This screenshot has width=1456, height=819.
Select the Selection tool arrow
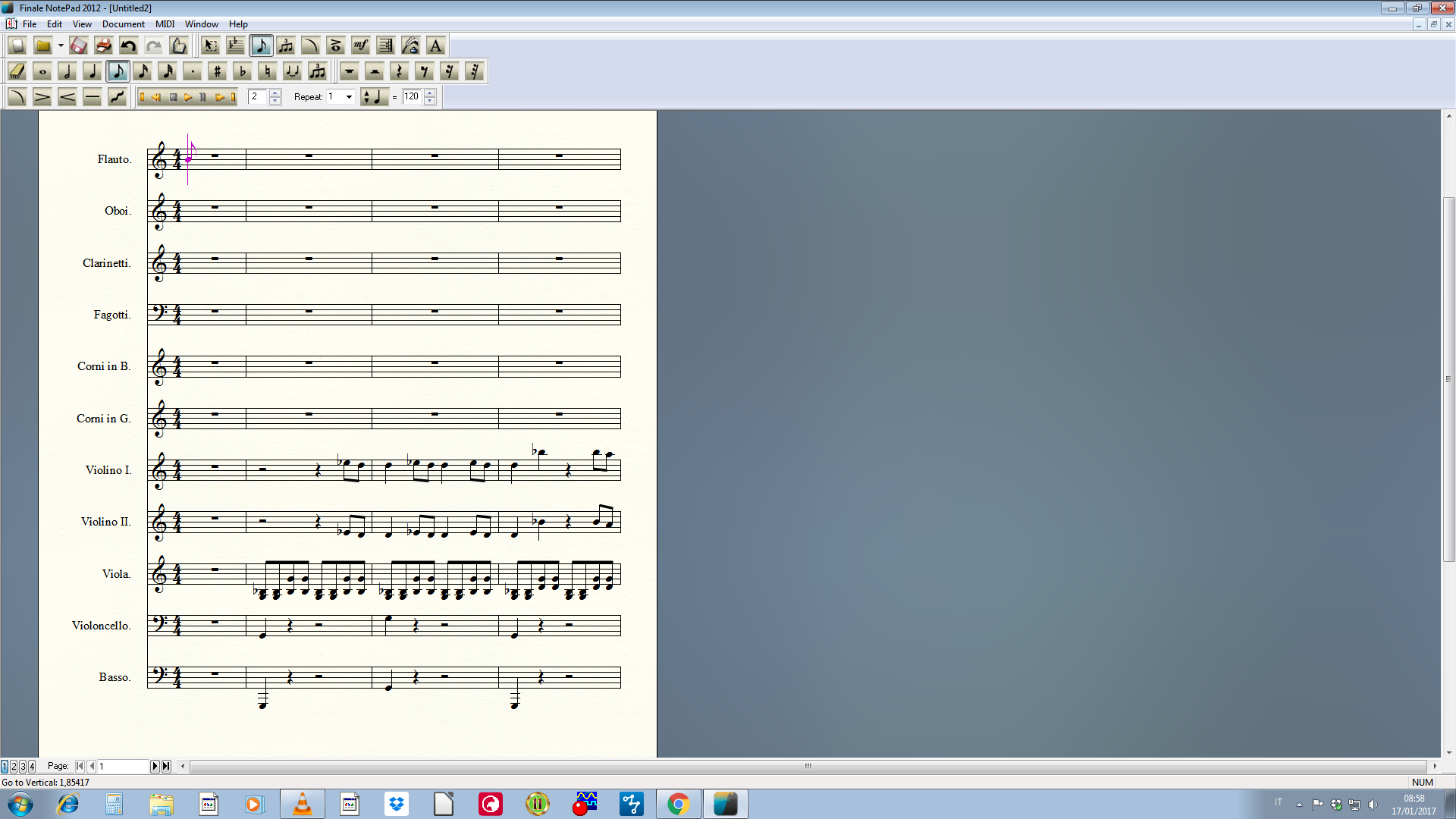point(211,46)
